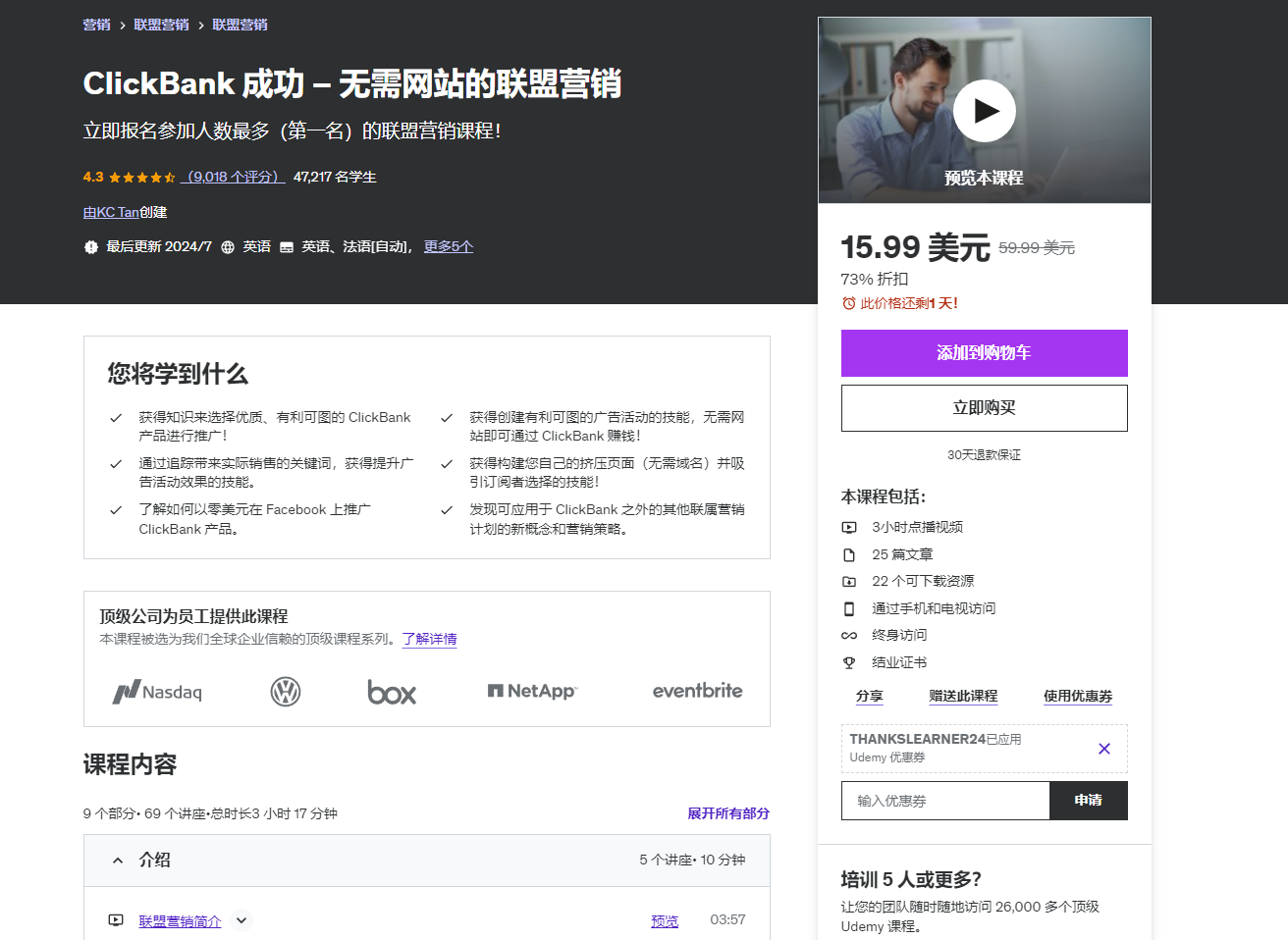Open the 联盟营销简介 lecture link
The image size is (1288, 940).
180,921
